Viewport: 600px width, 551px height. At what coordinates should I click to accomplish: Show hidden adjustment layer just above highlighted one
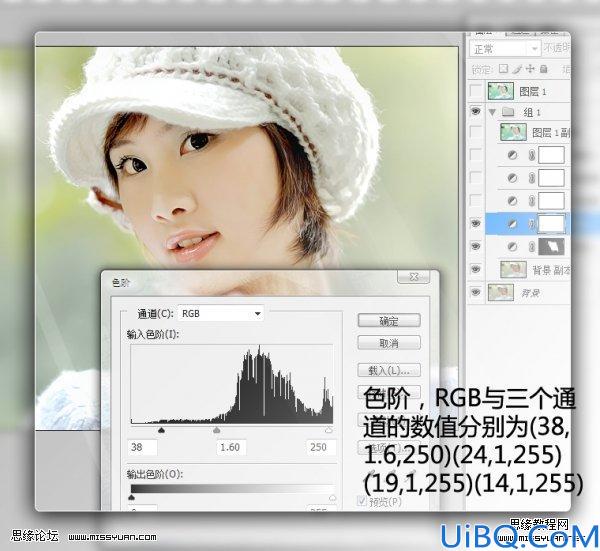(x=476, y=200)
